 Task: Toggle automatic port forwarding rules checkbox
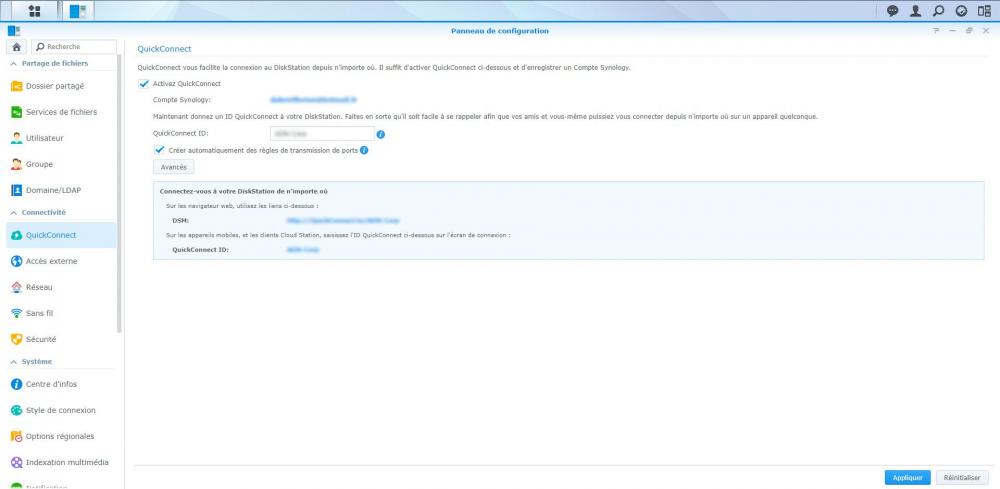tap(159, 150)
